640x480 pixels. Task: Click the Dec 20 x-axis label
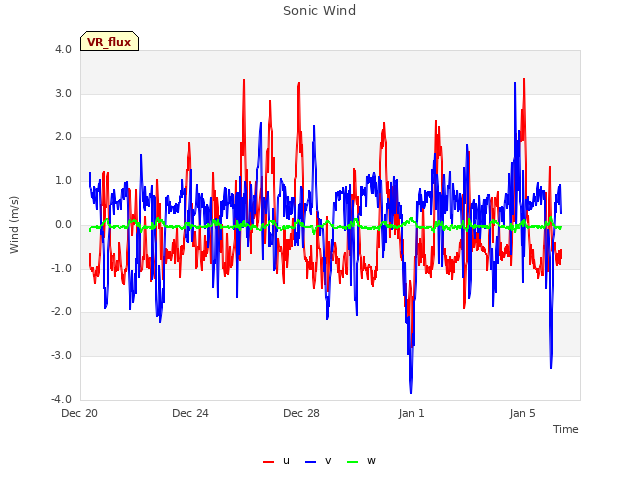click(x=80, y=413)
